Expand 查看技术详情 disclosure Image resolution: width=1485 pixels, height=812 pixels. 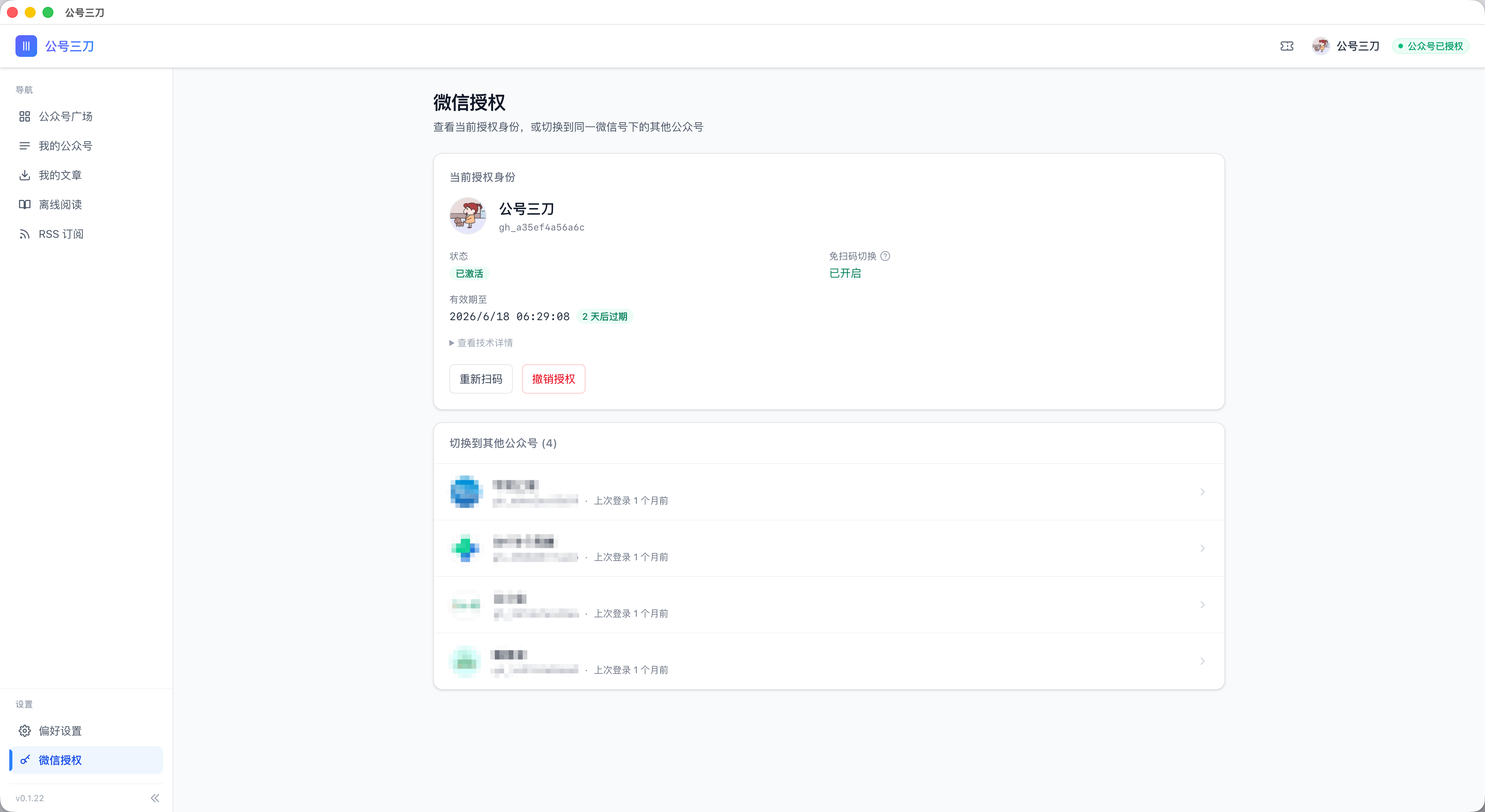click(x=481, y=343)
